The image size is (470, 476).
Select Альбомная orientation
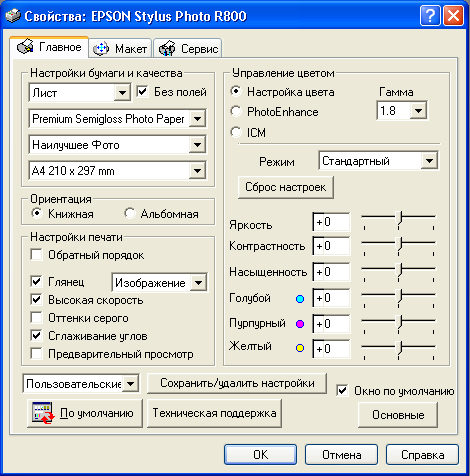[130, 213]
